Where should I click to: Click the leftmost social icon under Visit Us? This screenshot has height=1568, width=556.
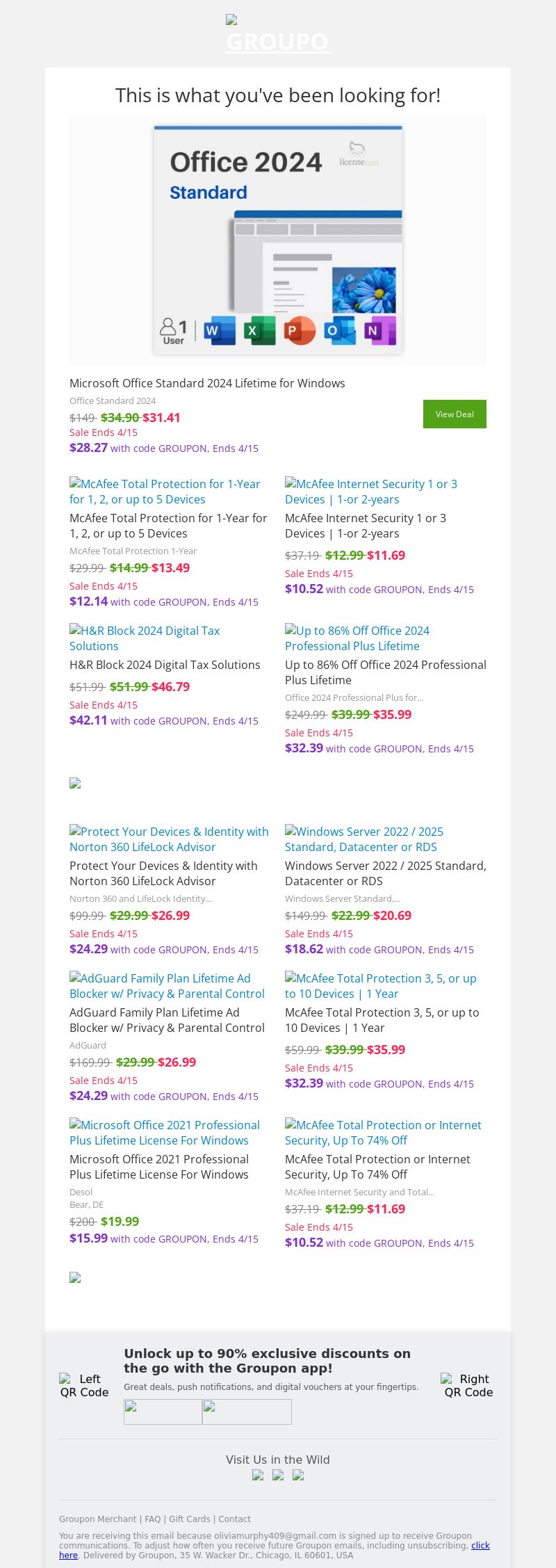[258, 1476]
